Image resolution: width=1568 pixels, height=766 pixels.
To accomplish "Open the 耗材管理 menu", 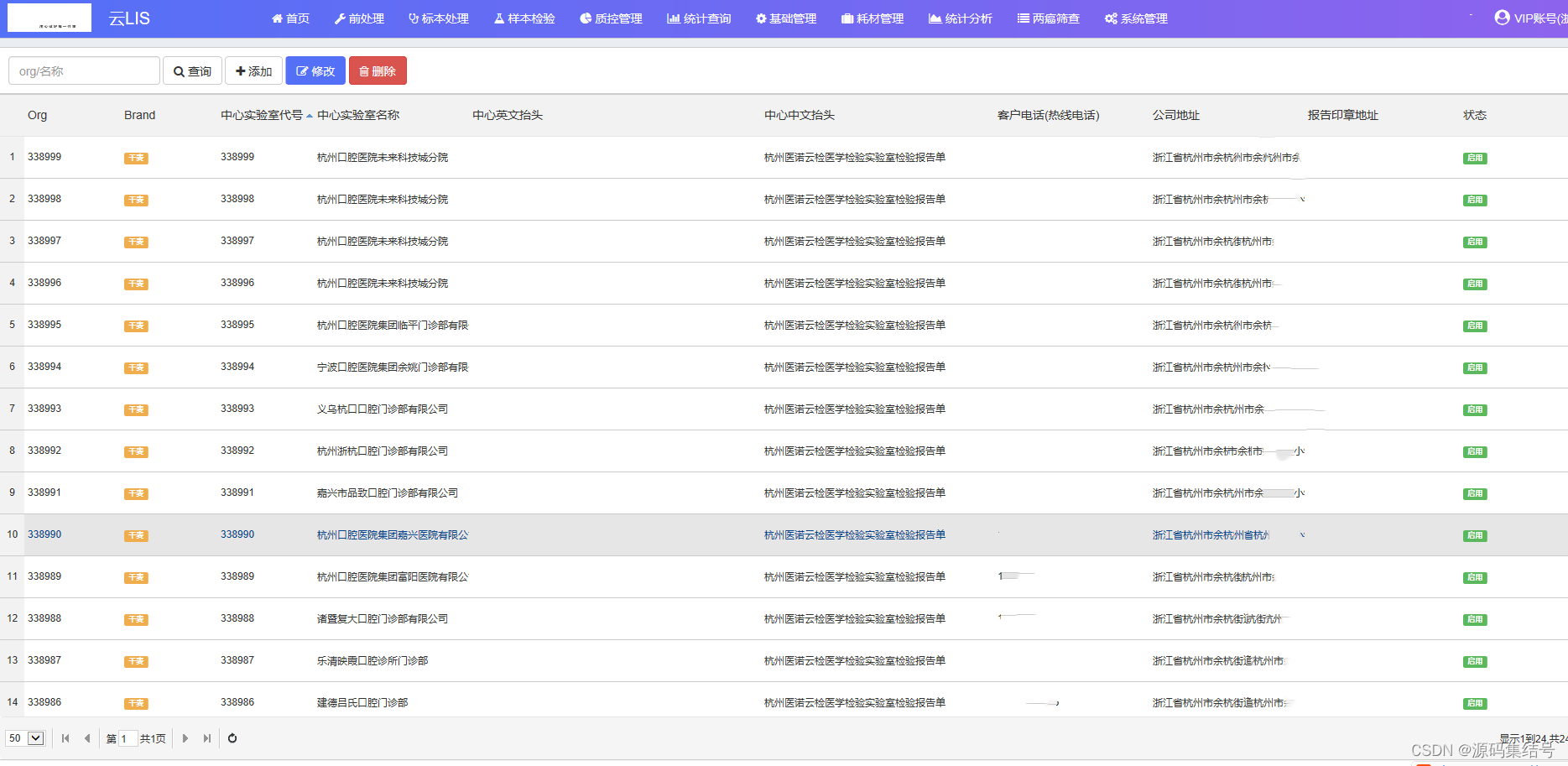I will [873, 18].
